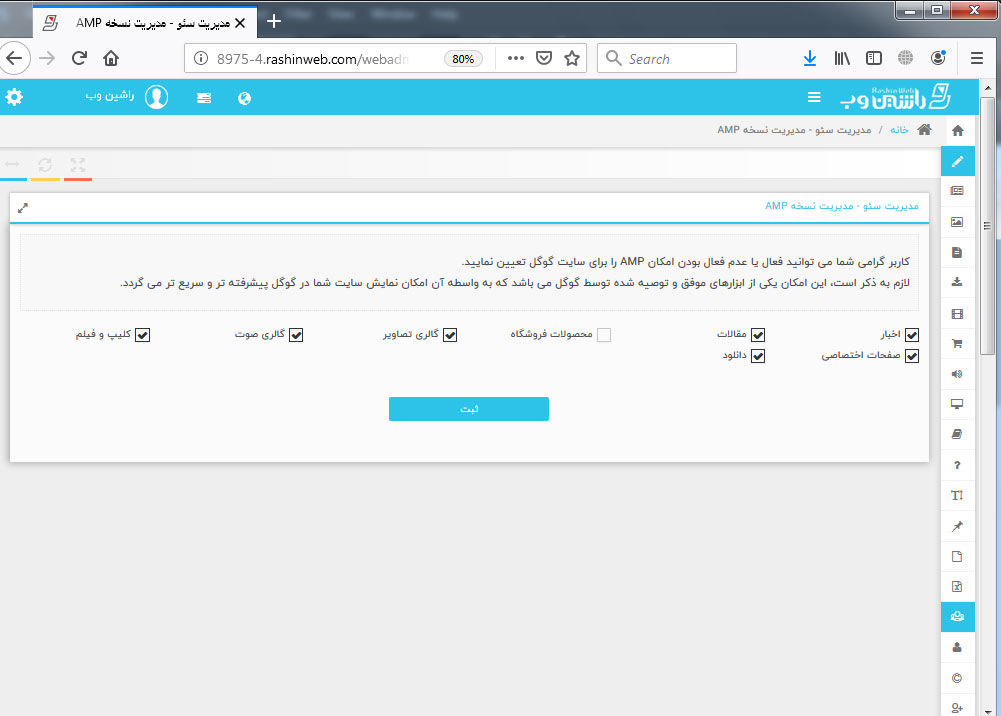Open the speaker audio sidebar icon
The width and height of the screenshot is (1001, 716).
click(x=957, y=374)
